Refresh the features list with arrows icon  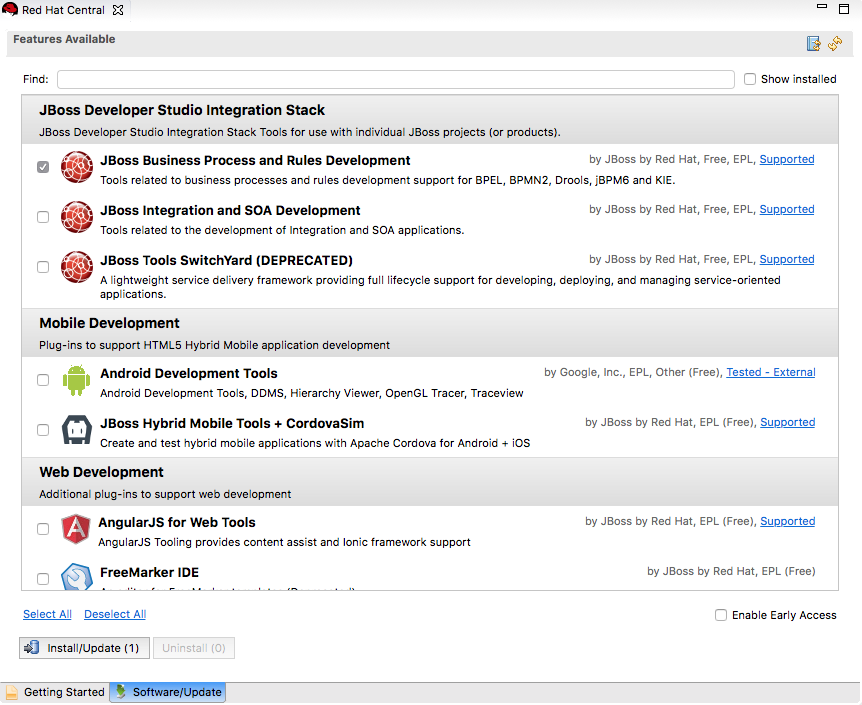pos(835,43)
